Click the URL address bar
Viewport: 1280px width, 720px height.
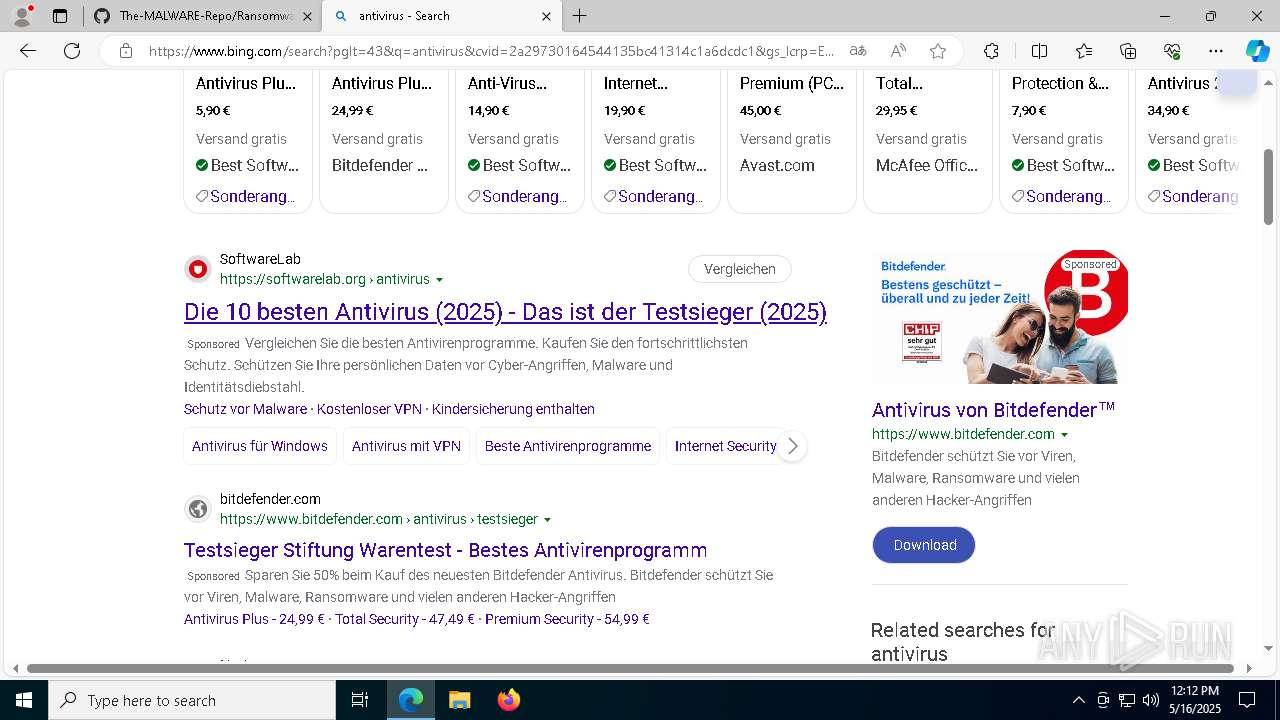point(490,51)
